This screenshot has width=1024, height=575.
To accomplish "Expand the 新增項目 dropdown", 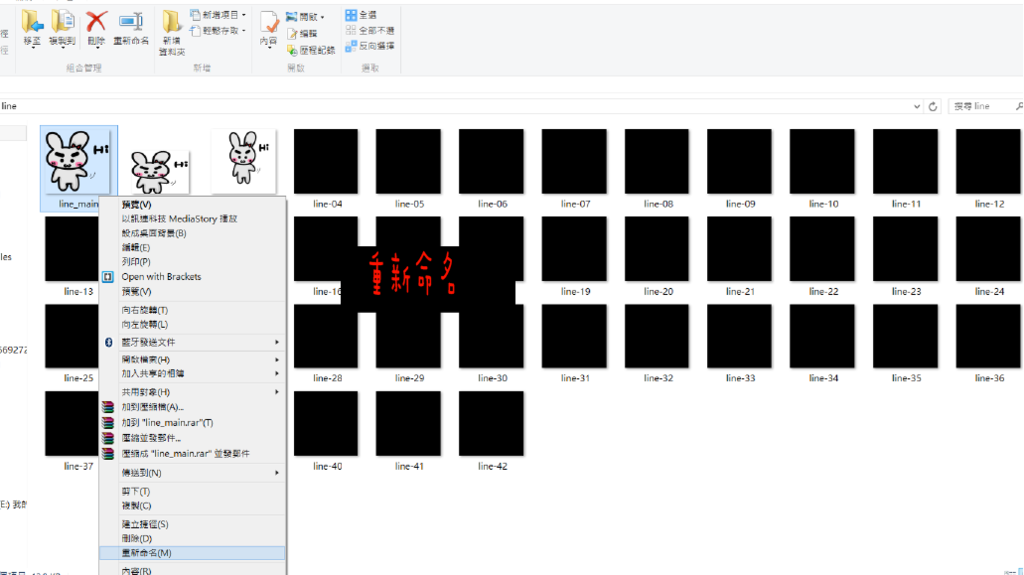I will (244, 15).
